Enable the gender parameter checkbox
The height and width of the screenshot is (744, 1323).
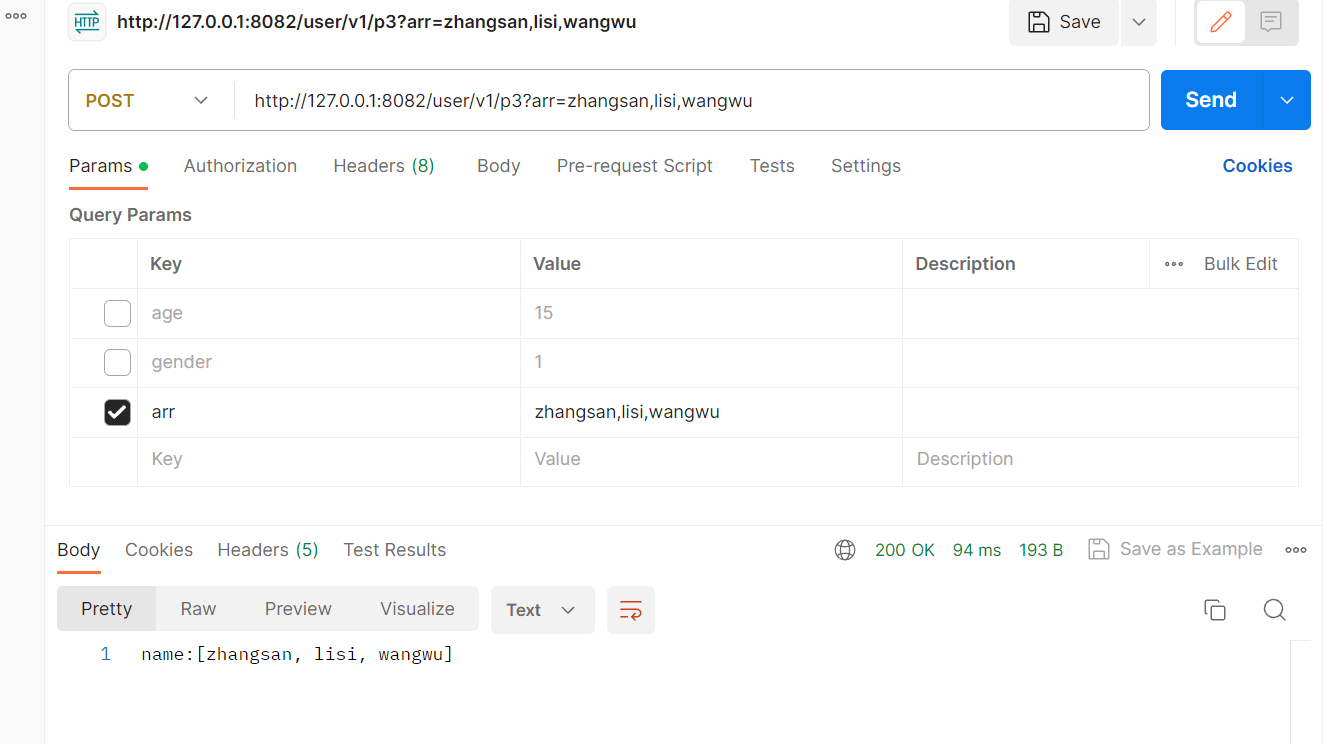(x=118, y=362)
